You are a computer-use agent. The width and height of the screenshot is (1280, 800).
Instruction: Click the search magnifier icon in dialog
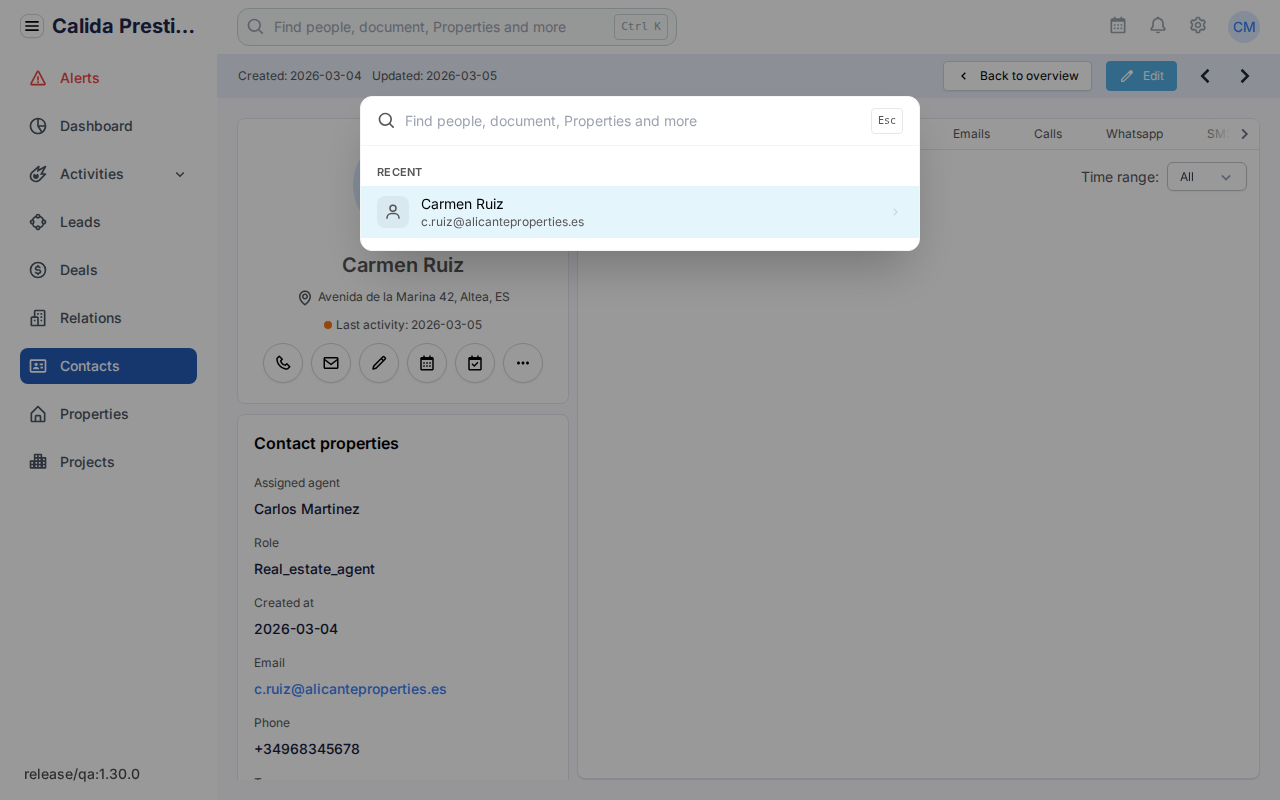click(x=386, y=121)
